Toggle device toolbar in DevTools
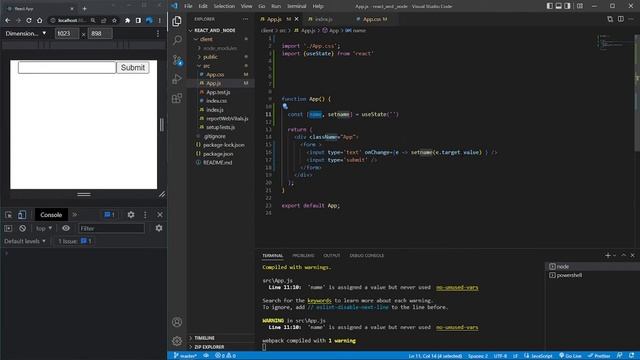 point(22,215)
